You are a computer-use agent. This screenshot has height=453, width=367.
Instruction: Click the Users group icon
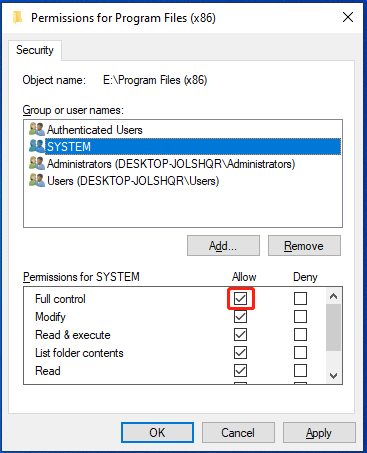pos(37,181)
